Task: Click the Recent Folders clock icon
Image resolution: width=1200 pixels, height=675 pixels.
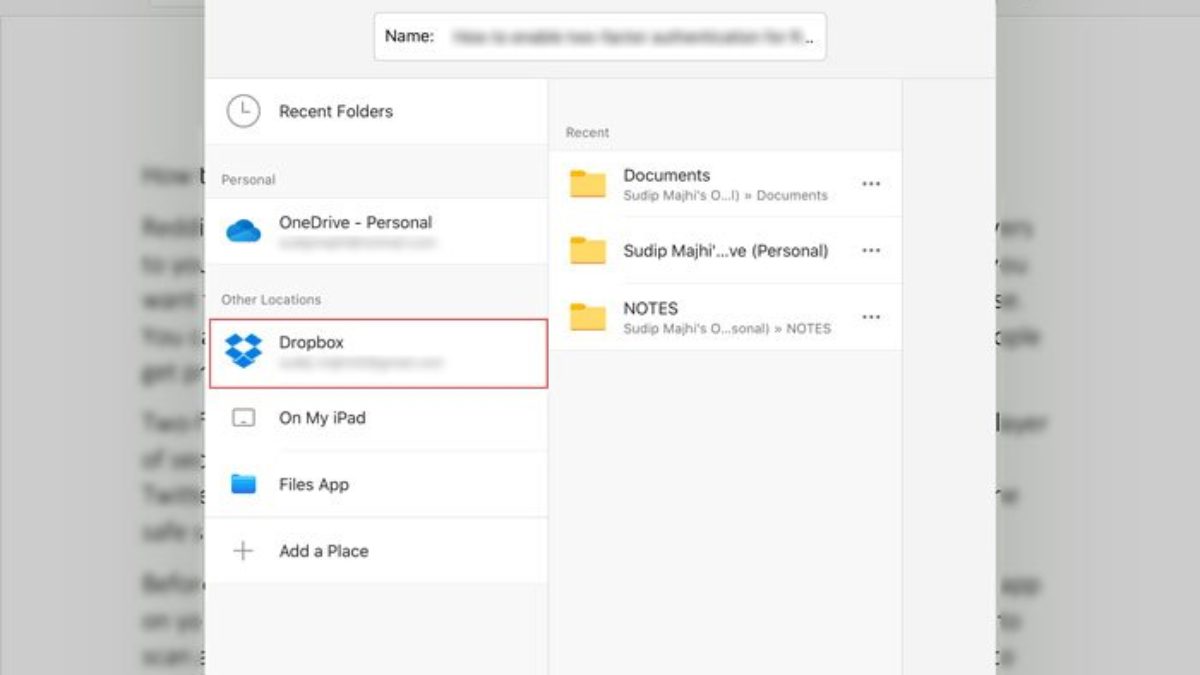Action: click(243, 111)
